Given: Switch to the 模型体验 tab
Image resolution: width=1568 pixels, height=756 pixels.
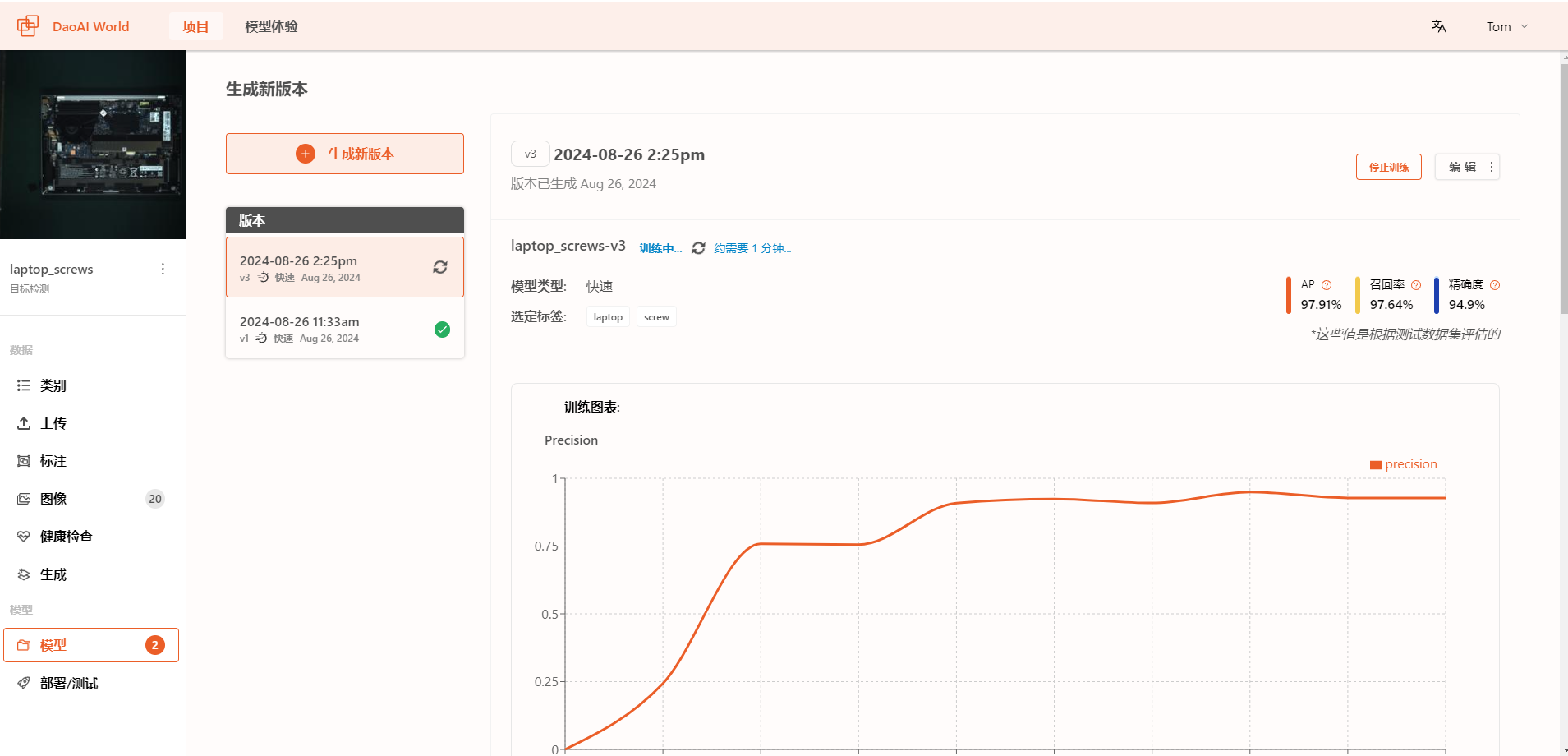Looking at the screenshot, I should [x=271, y=26].
